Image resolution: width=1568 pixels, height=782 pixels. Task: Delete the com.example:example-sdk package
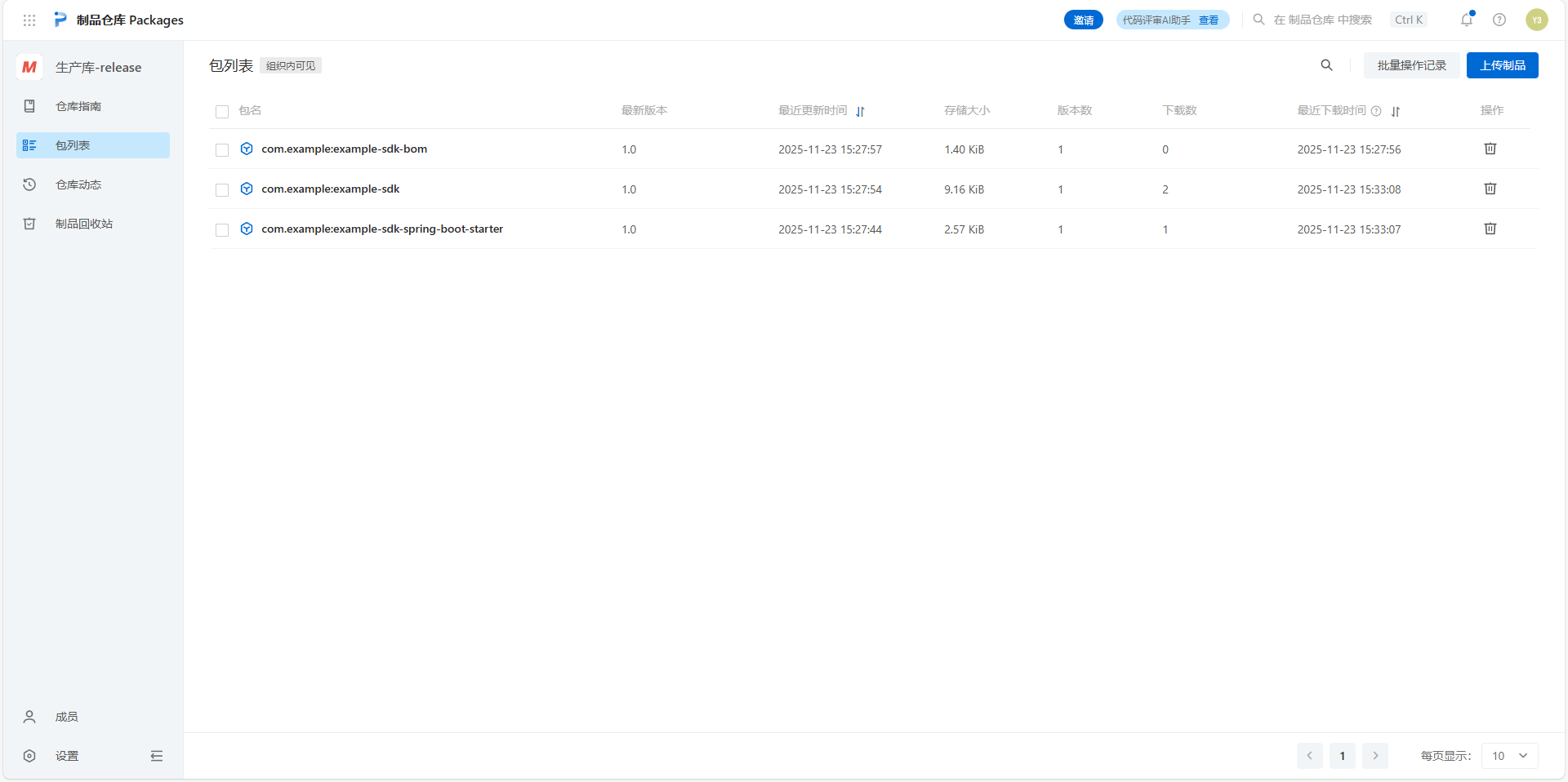pyautogui.click(x=1490, y=189)
